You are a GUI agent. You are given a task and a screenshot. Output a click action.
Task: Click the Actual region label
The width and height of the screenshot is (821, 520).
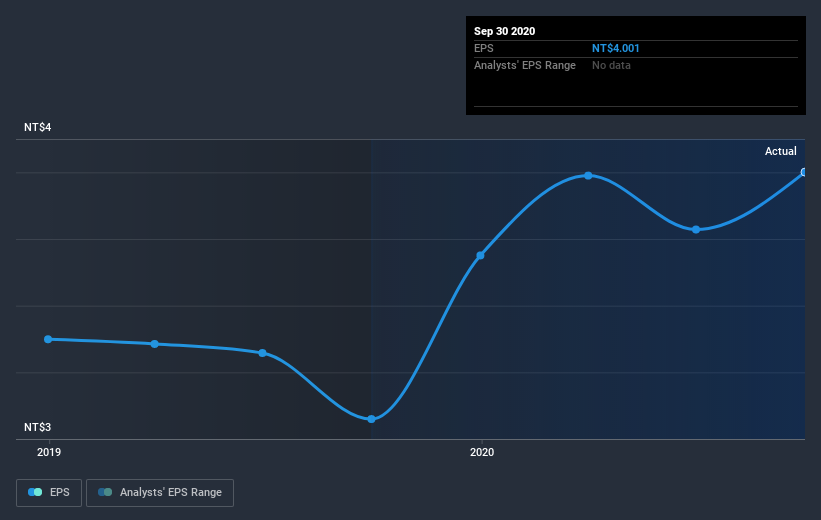click(781, 151)
